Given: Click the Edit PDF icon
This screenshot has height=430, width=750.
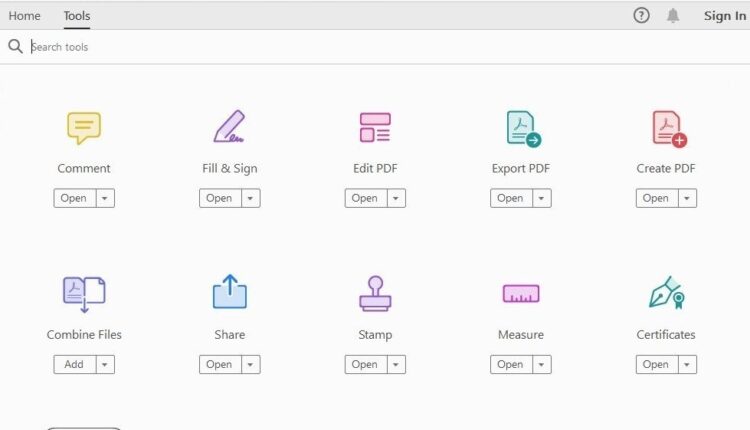Looking at the screenshot, I should click(375, 128).
